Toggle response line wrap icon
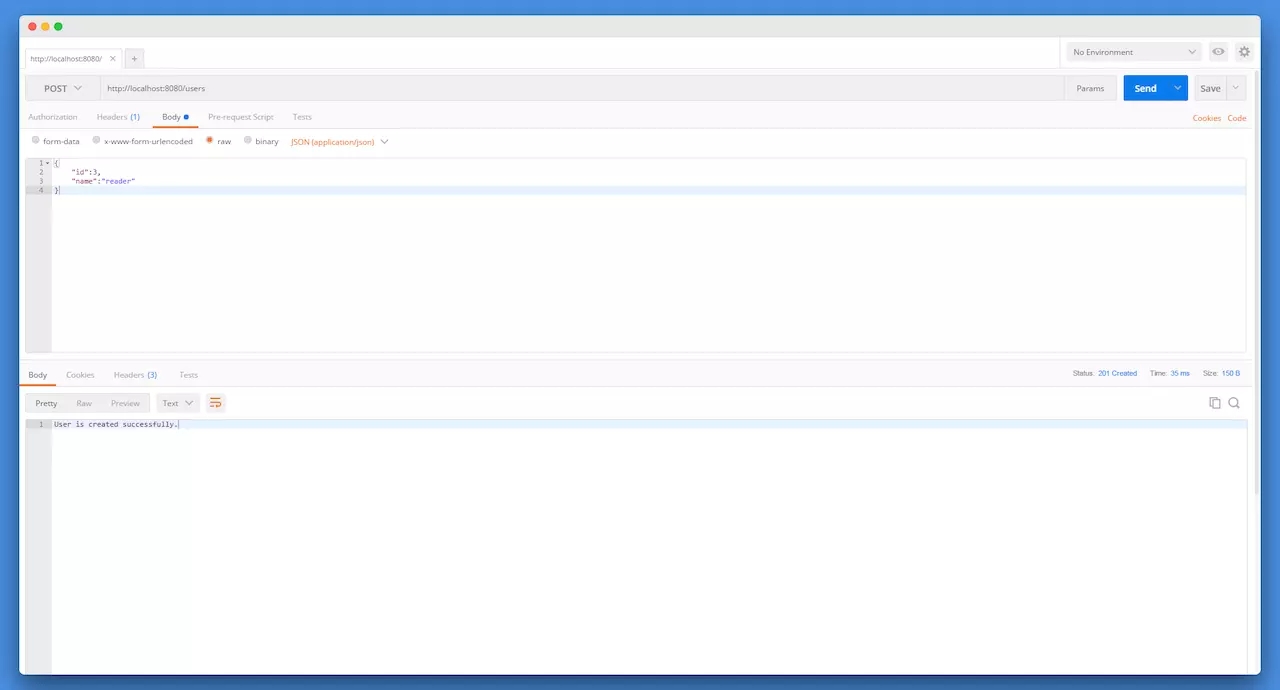The image size is (1280, 690). [x=215, y=403]
